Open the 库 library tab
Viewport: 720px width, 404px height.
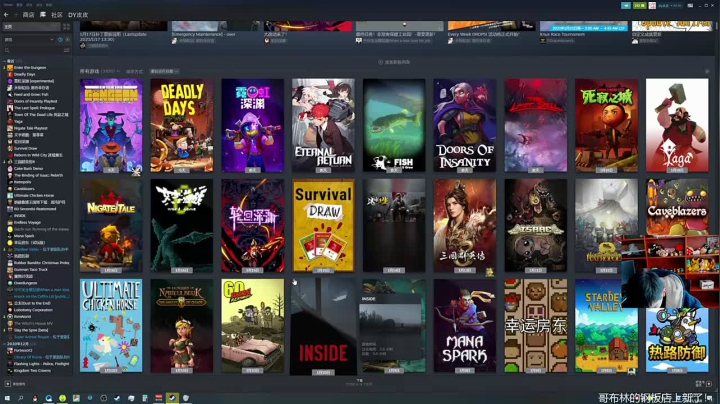[x=43, y=15]
